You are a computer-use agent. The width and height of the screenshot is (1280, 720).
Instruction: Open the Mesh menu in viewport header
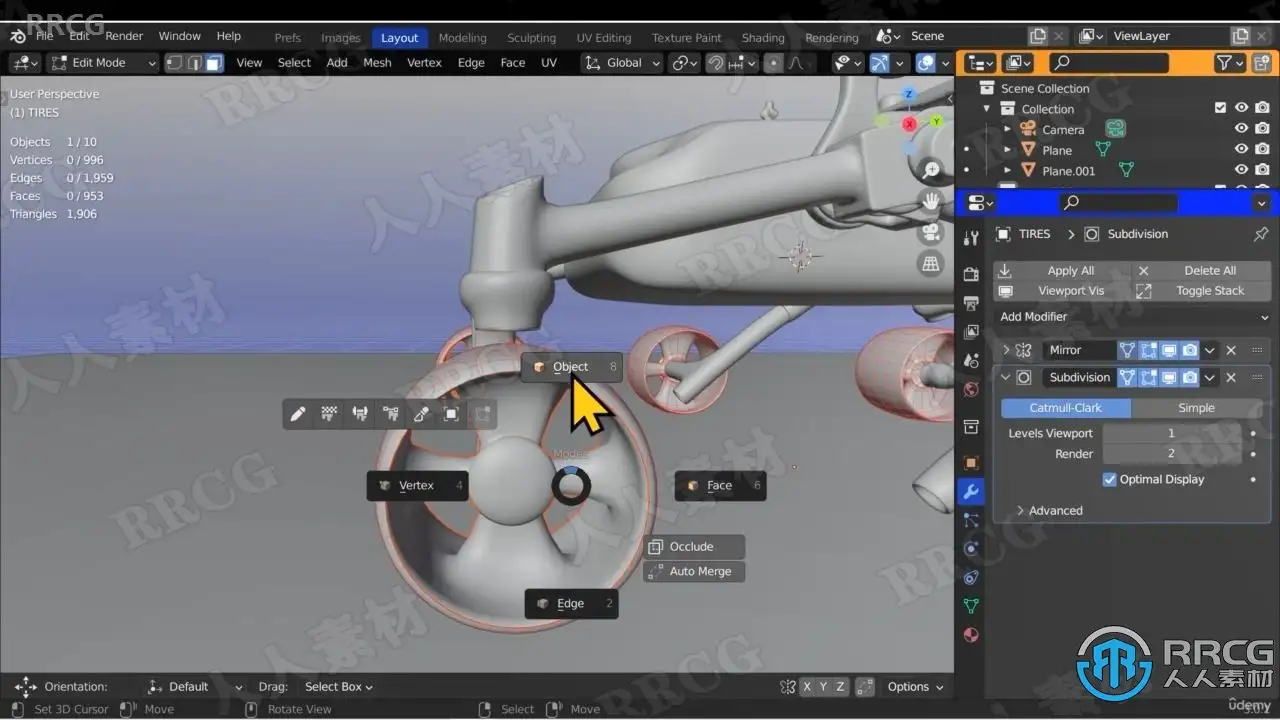(377, 62)
